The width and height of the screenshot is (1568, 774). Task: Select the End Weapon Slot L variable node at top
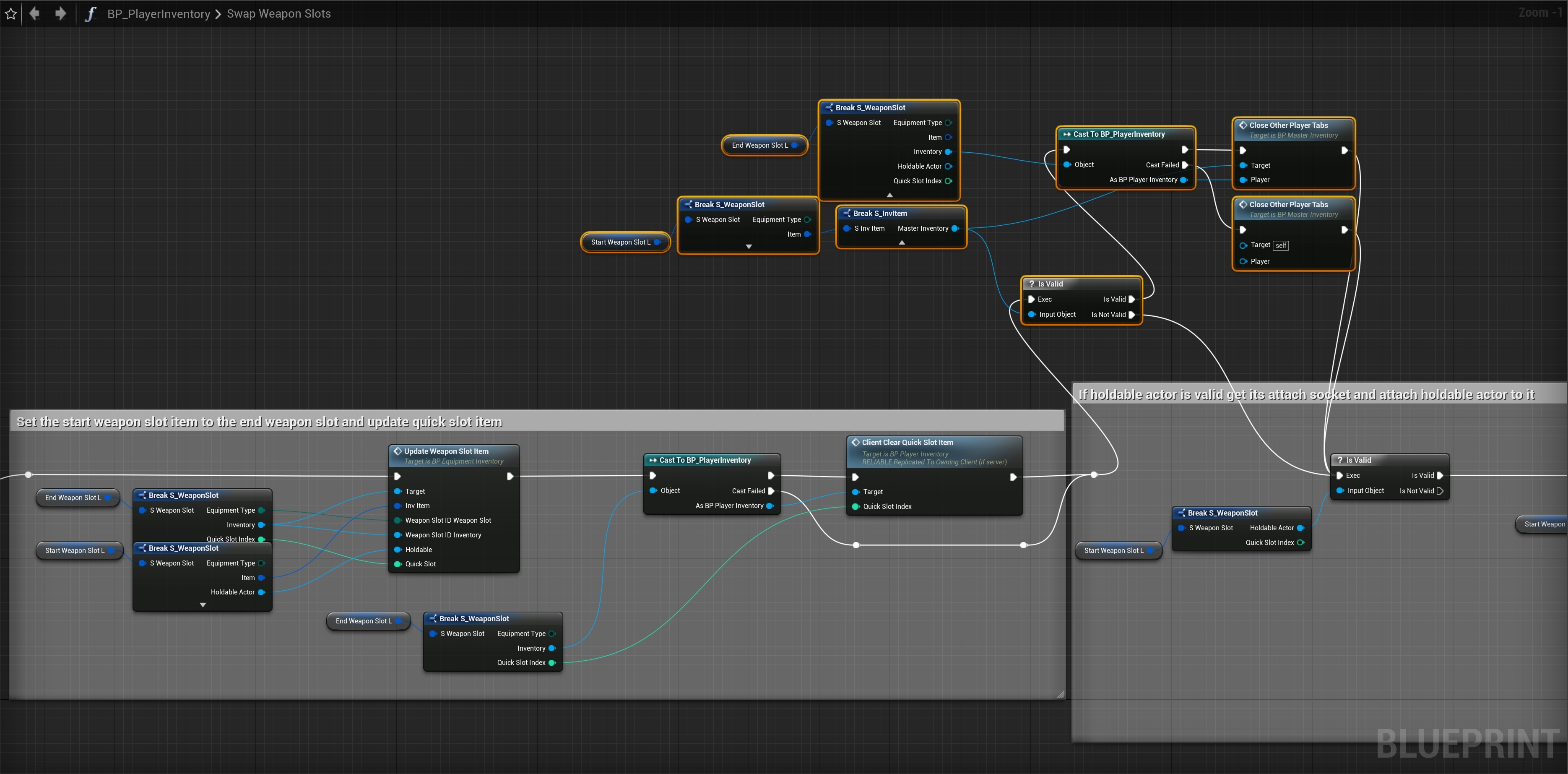tap(759, 146)
